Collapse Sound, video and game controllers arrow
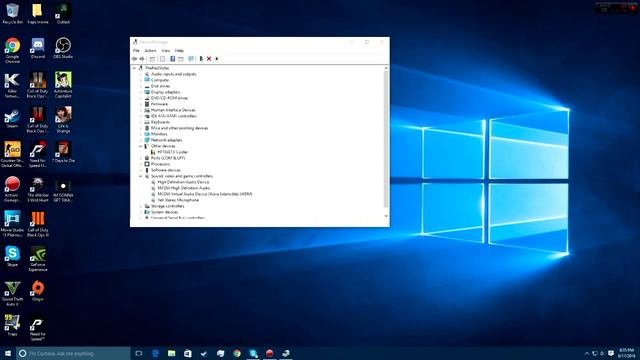 pyautogui.click(x=141, y=176)
